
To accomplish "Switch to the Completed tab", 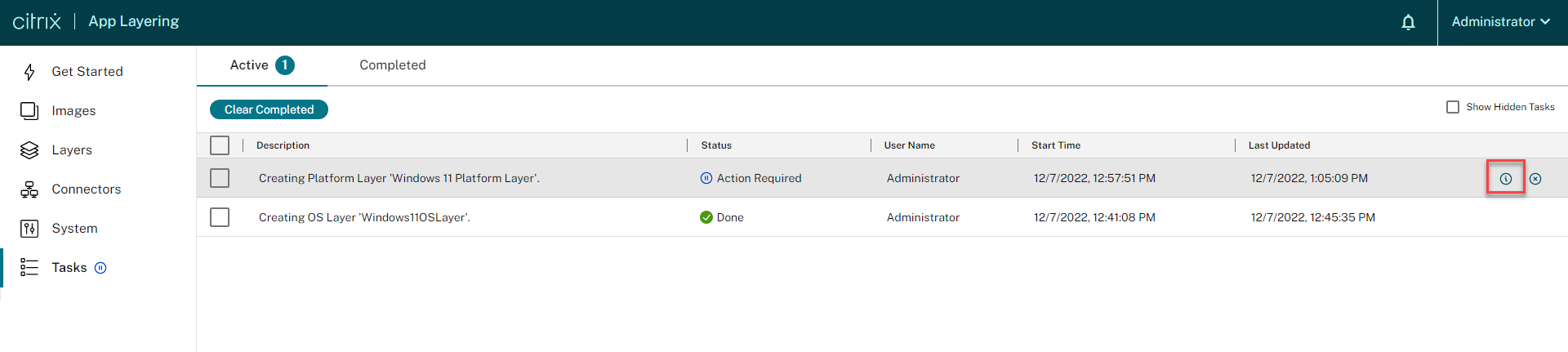I will click(x=392, y=65).
